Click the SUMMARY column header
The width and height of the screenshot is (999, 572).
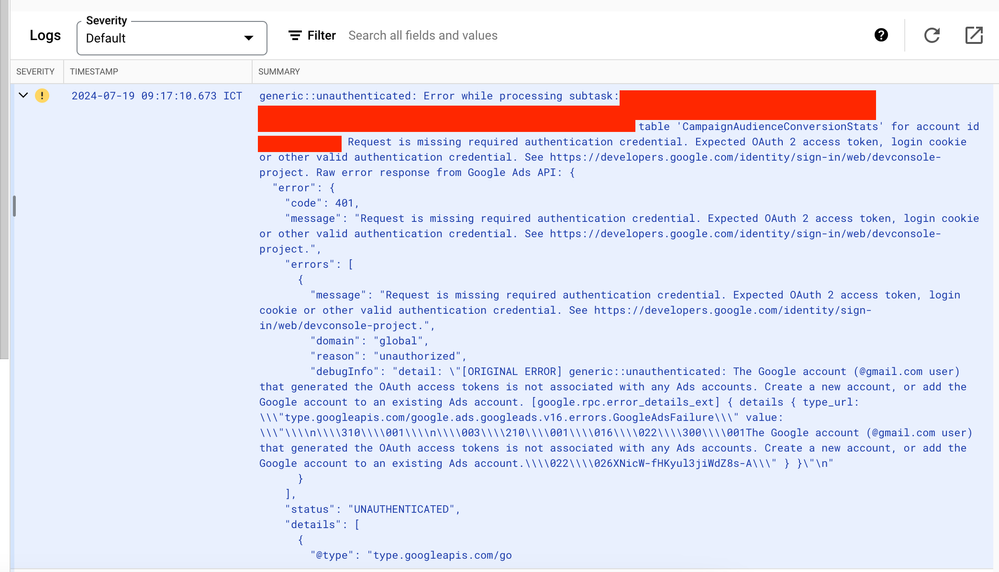click(279, 71)
